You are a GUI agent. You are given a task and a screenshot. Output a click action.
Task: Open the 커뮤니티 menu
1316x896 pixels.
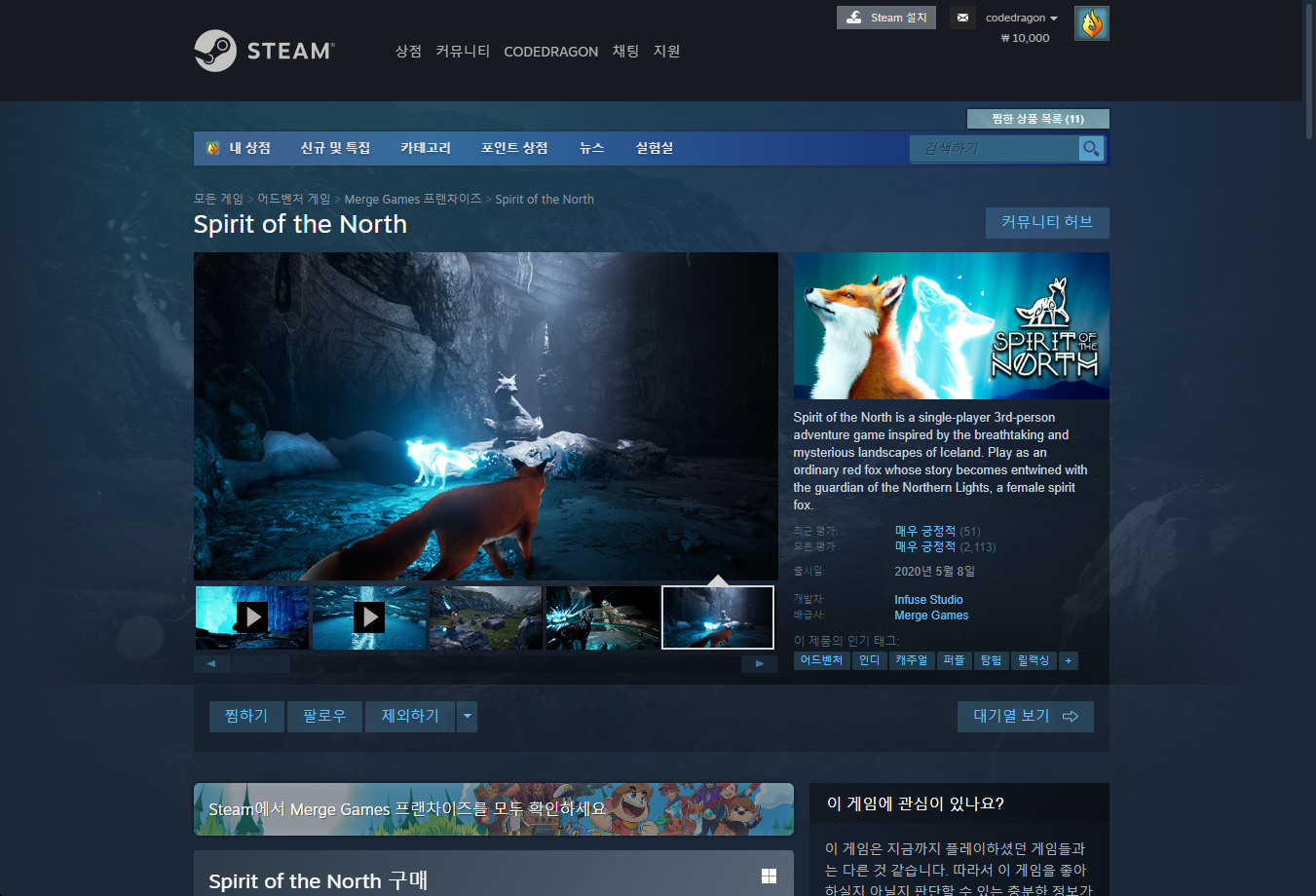pos(463,52)
